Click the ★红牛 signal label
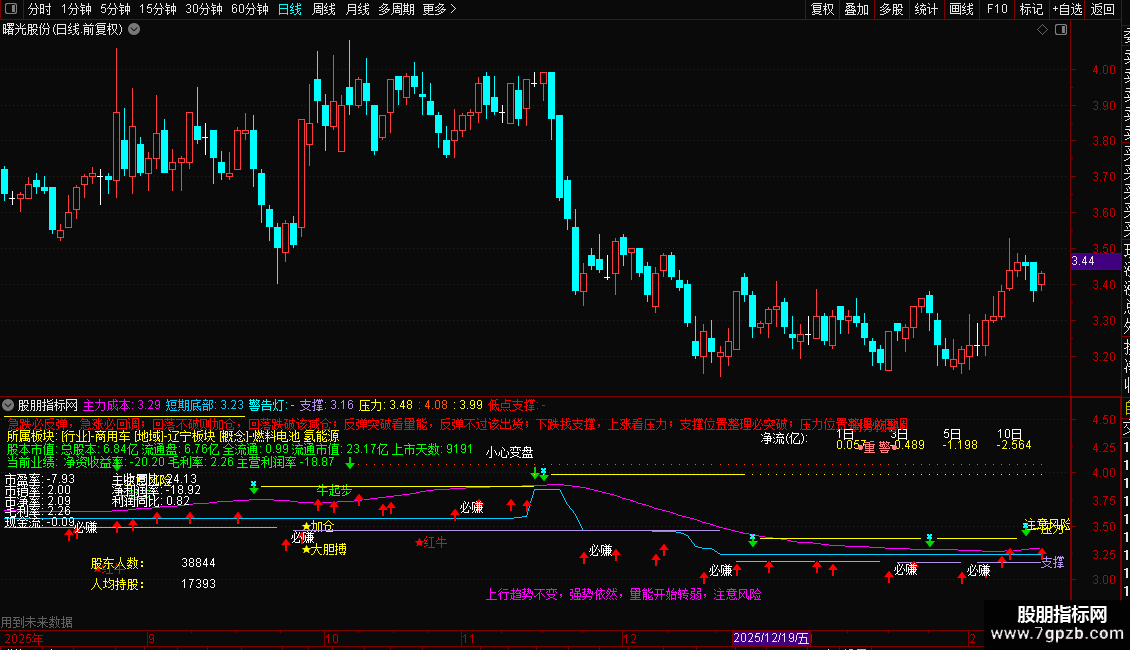This screenshot has width=1130, height=650. point(431,543)
